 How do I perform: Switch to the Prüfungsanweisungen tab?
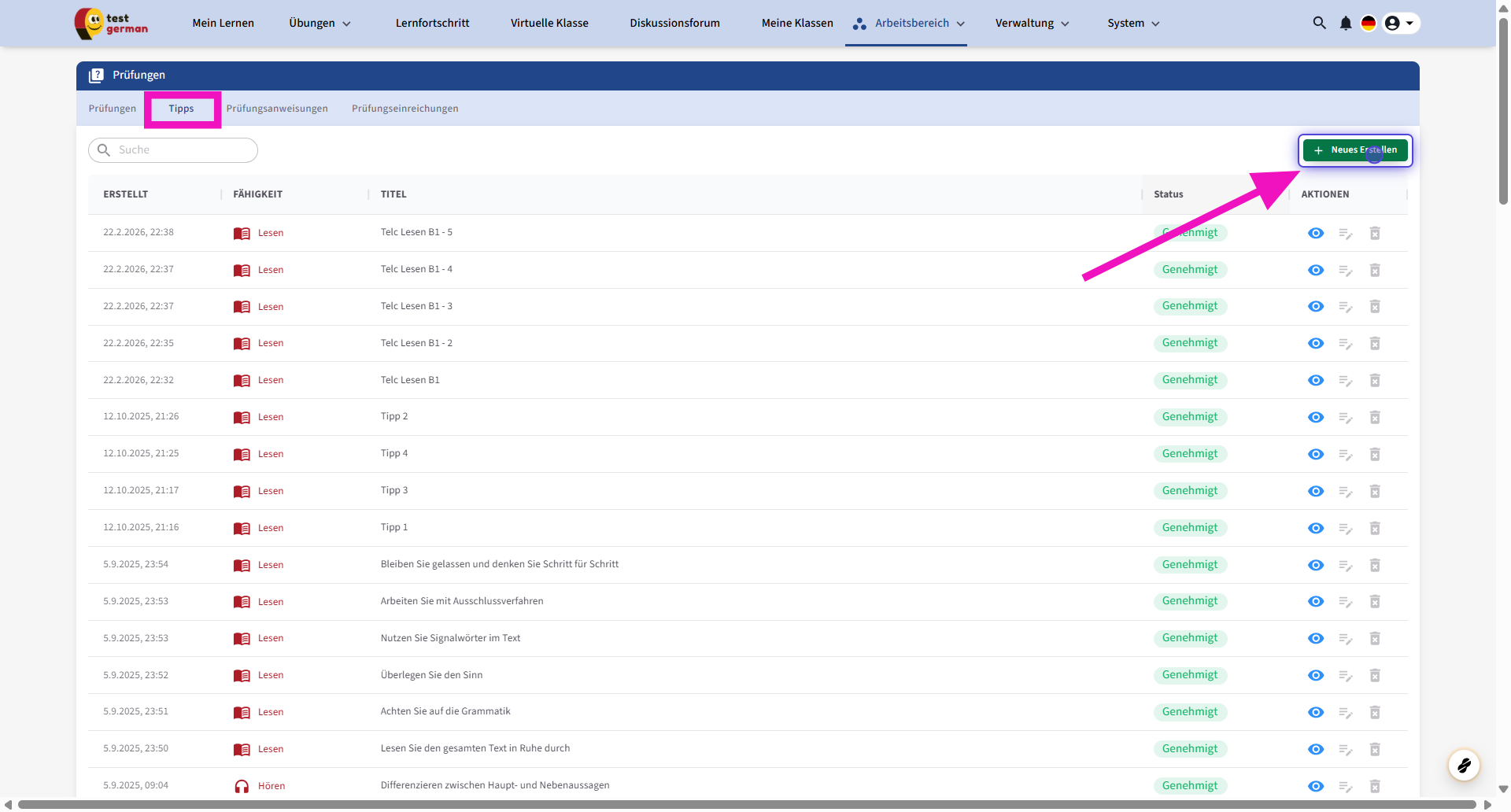click(277, 109)
